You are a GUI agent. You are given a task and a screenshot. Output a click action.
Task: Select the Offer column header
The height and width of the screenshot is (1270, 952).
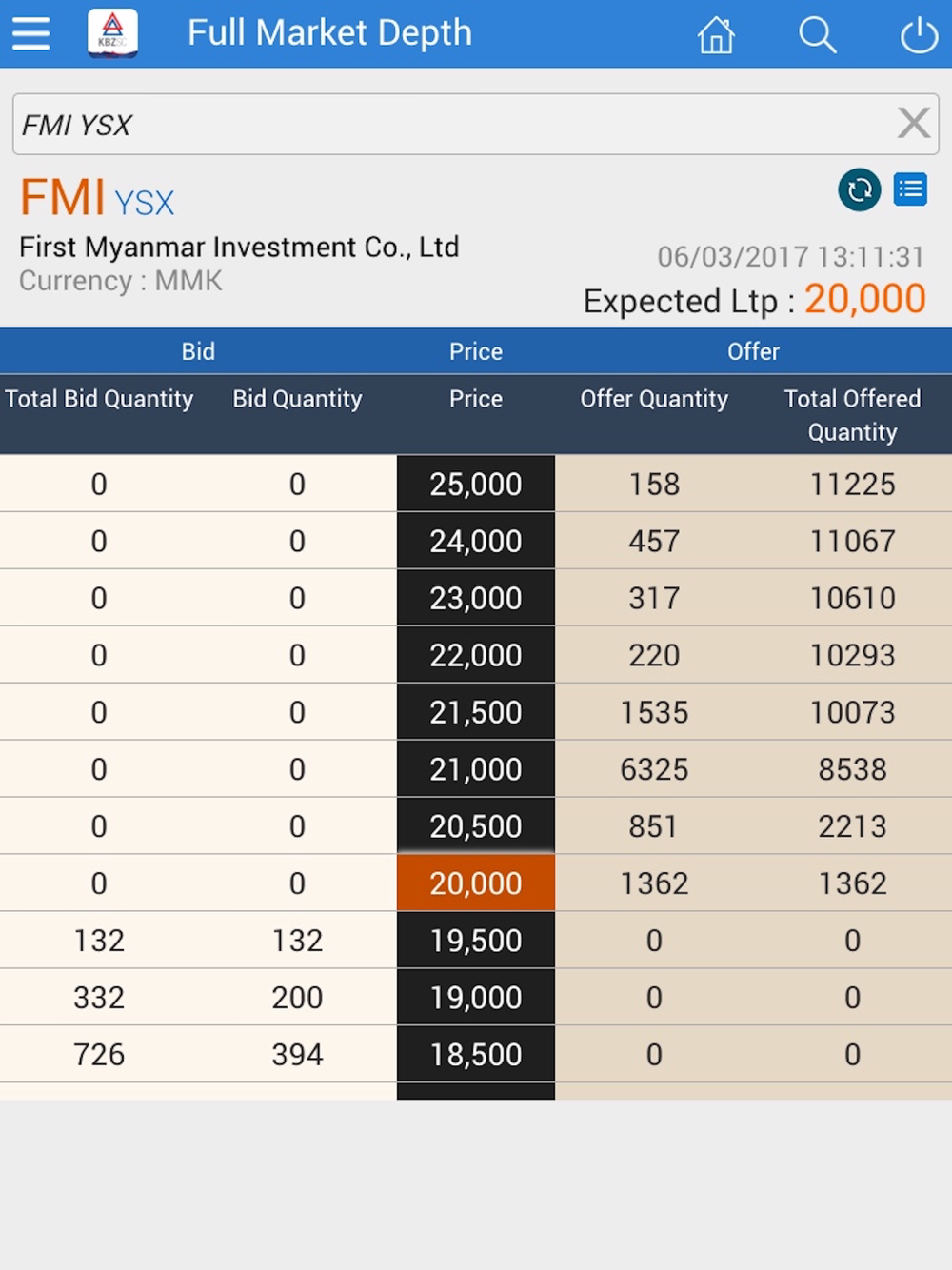pos(753,351)
